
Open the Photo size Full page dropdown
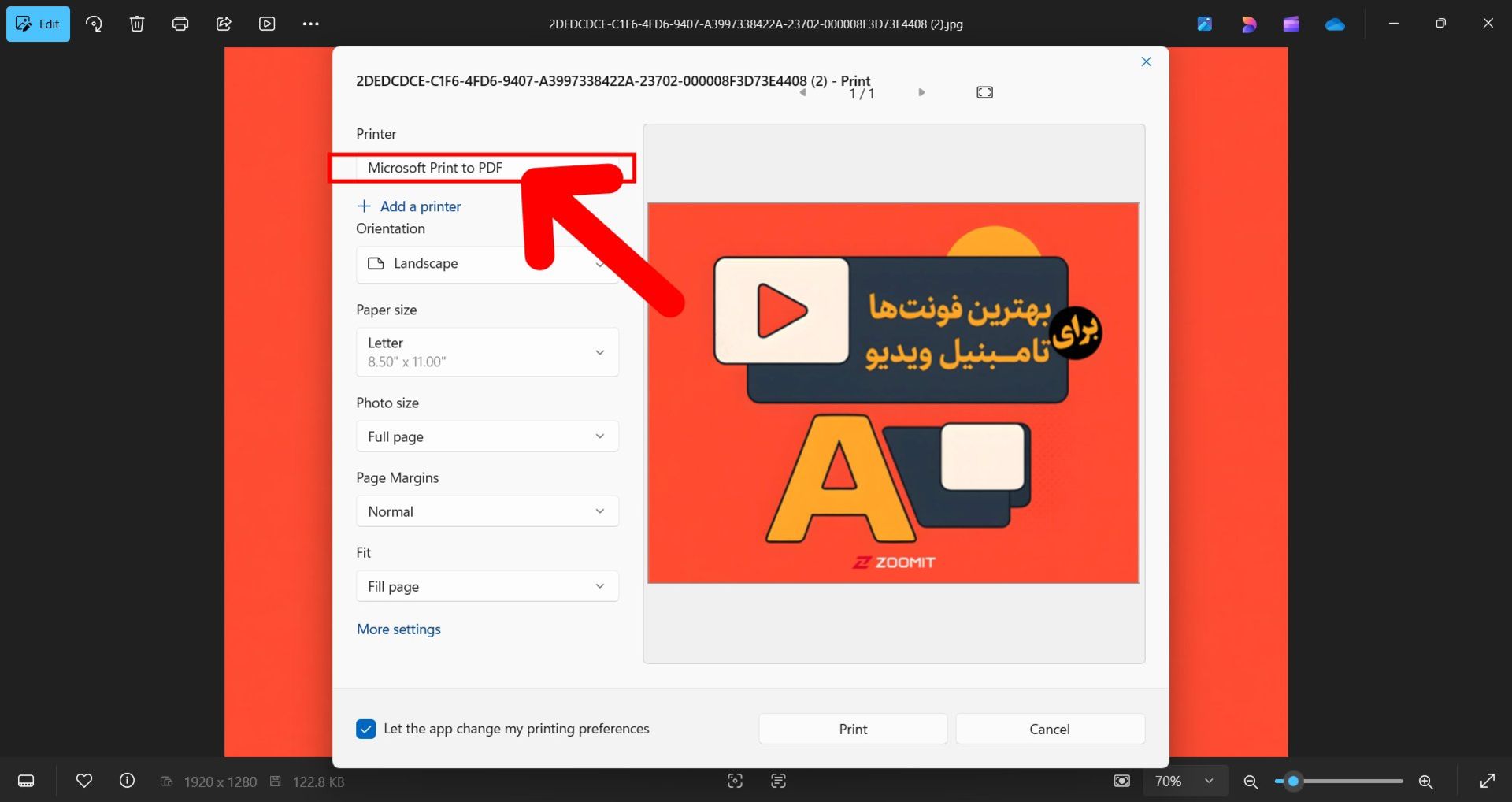(x=487, y=436)
